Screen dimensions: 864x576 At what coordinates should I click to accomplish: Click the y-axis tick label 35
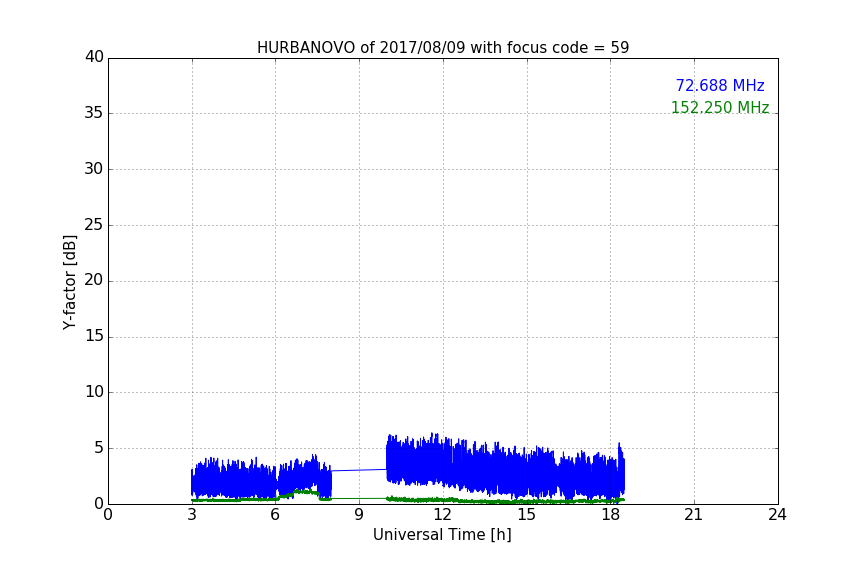click(x=94, y=113)
